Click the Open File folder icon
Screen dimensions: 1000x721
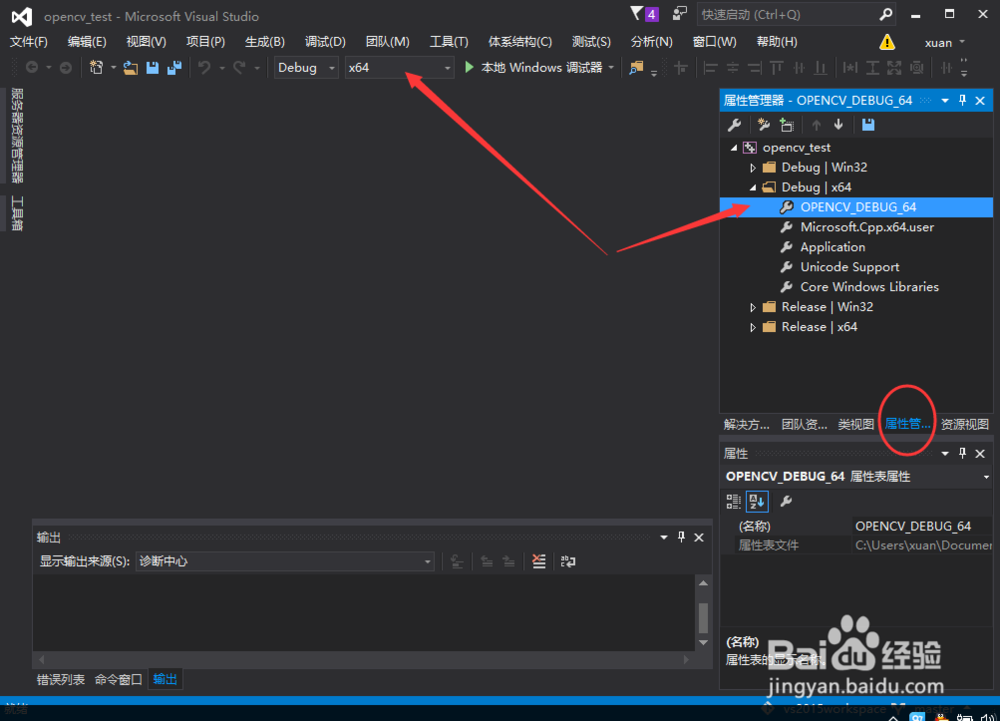pyautogui.click(x=130, y=68)
